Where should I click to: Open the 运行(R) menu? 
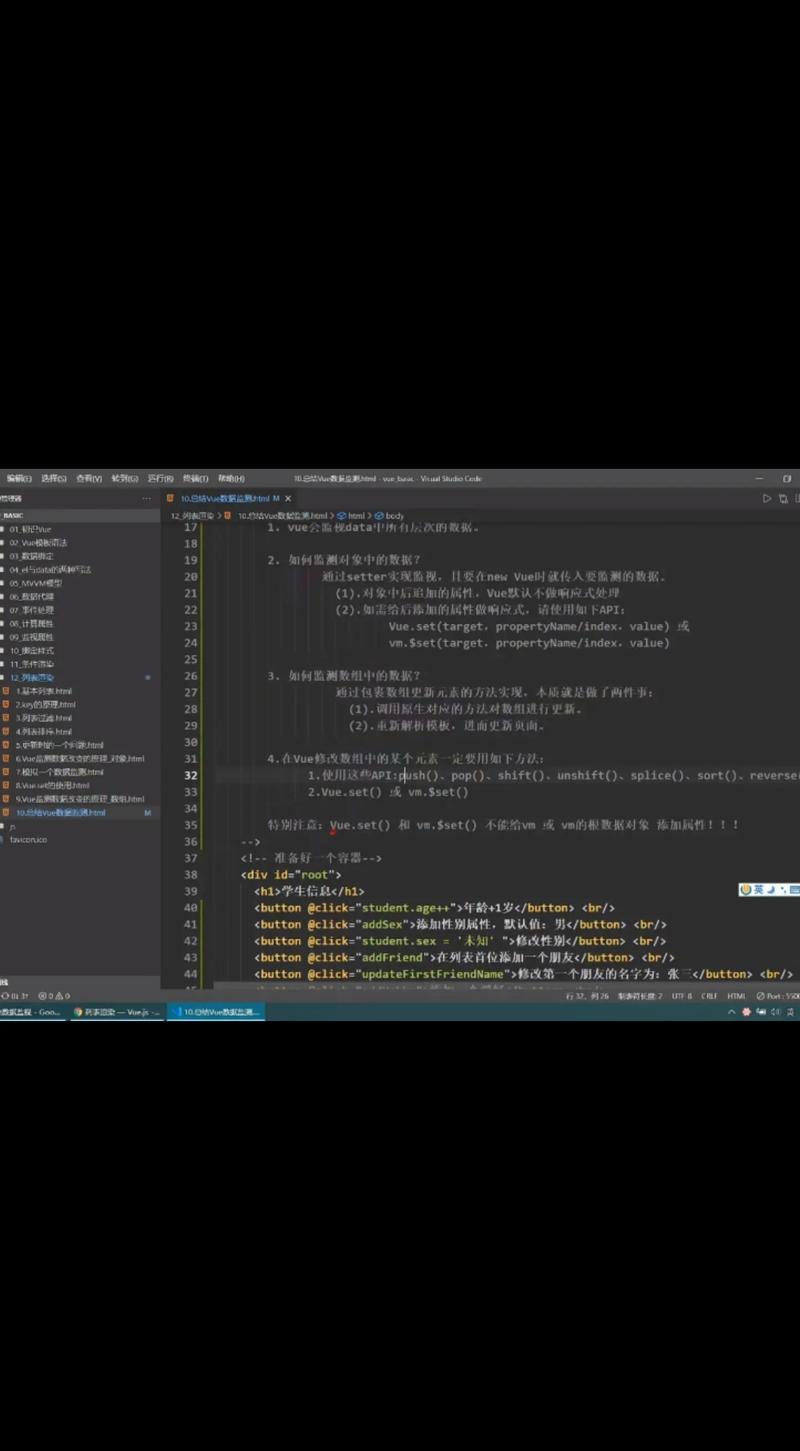(x=160, y=479)
